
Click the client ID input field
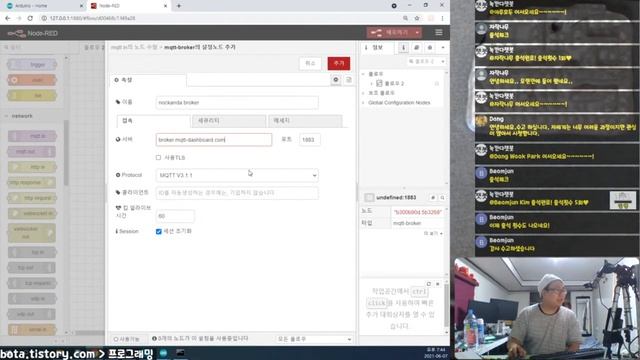(x=237, y=193)
